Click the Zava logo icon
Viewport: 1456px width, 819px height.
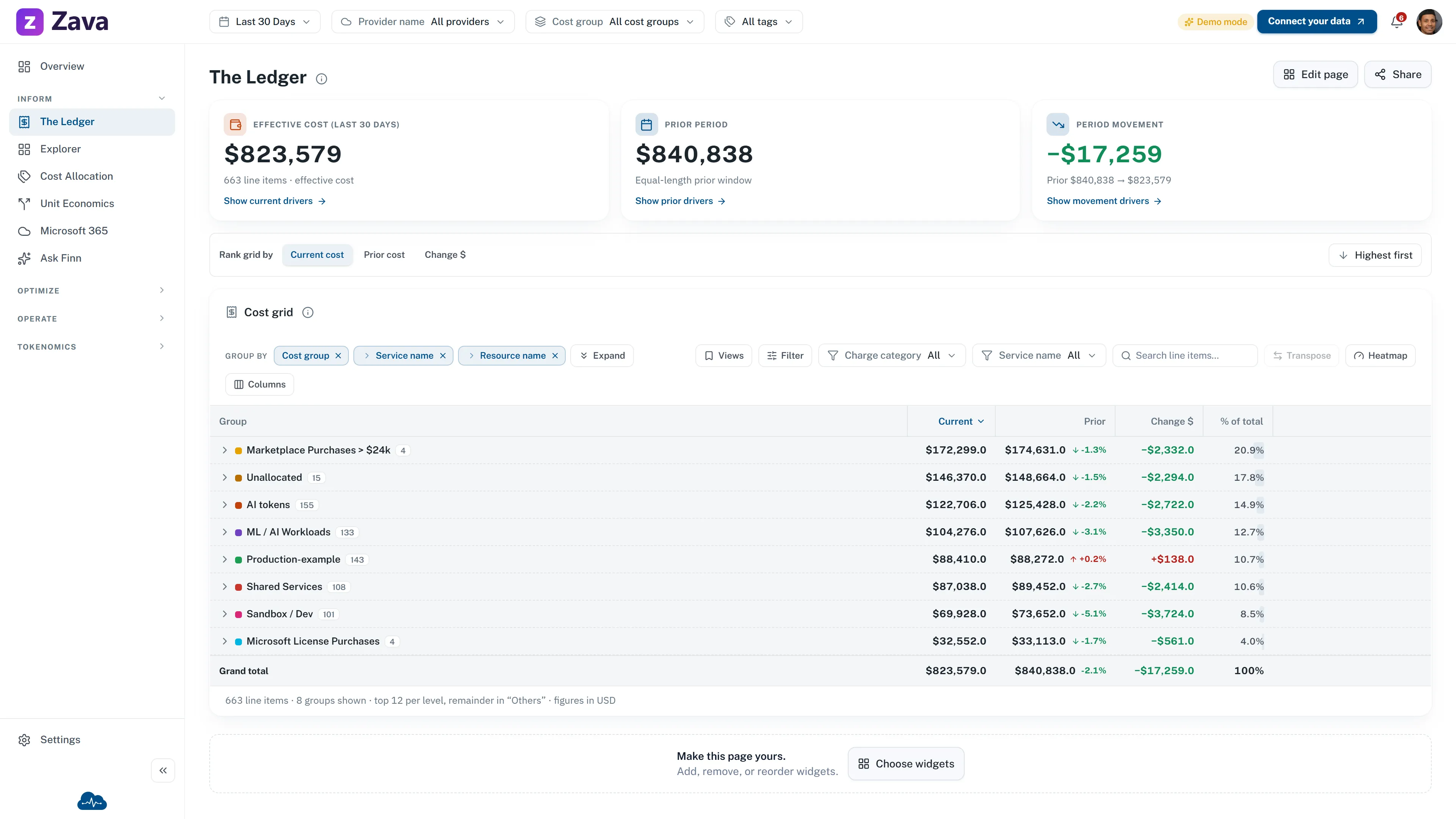tap(30, 22)
